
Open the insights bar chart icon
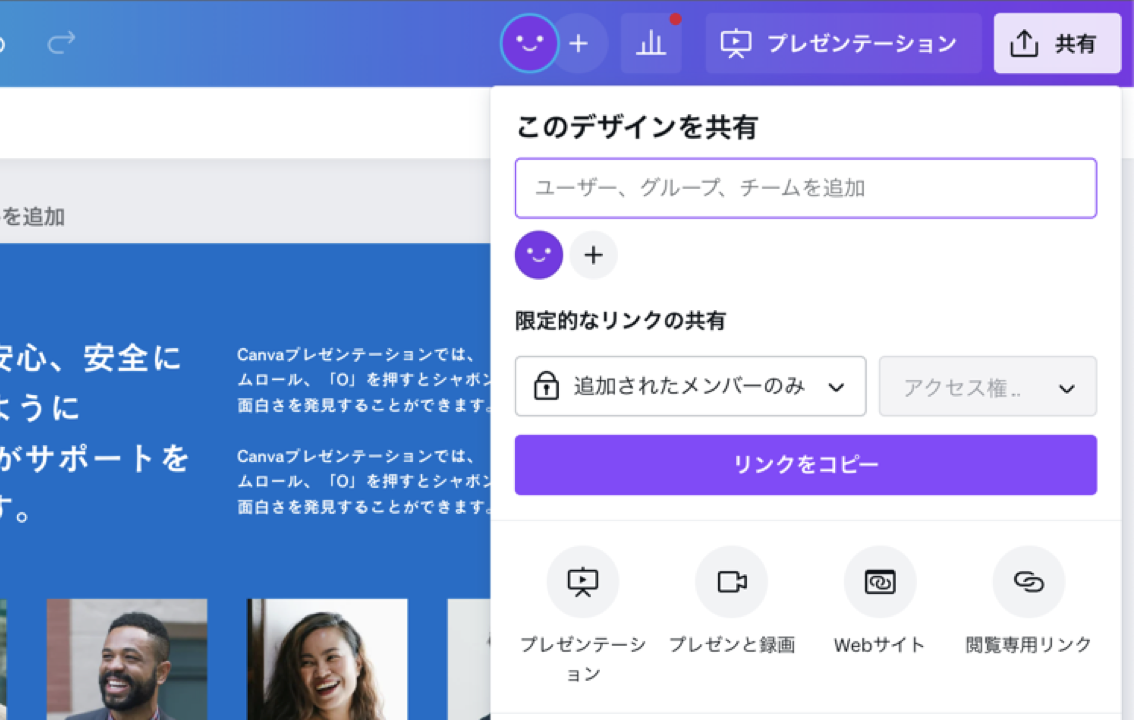click(651, 43)
